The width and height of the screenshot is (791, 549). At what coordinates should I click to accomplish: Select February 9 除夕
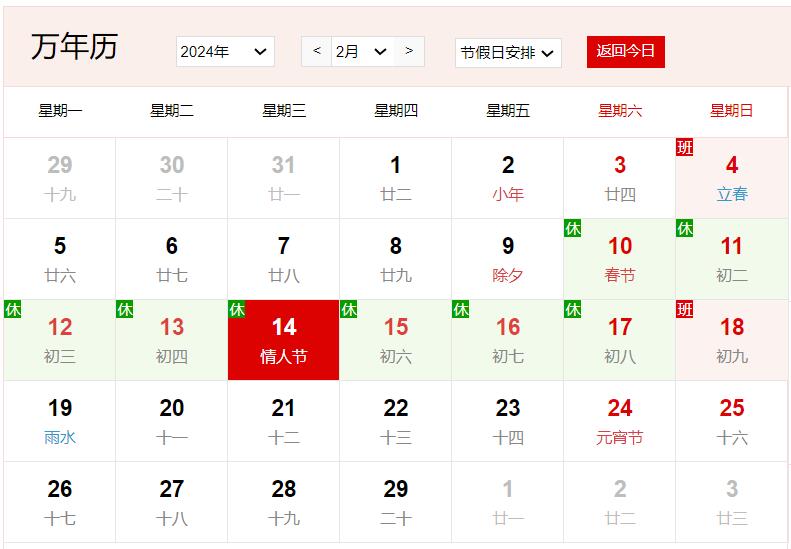508,259
